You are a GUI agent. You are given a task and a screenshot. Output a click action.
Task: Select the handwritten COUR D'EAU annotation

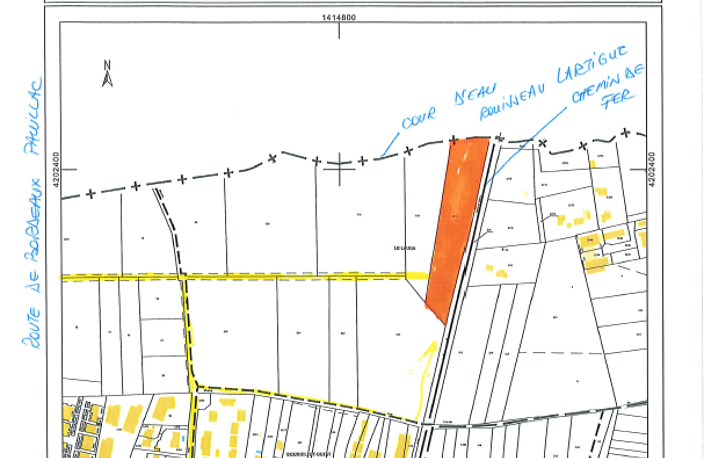tap(449, 106)
